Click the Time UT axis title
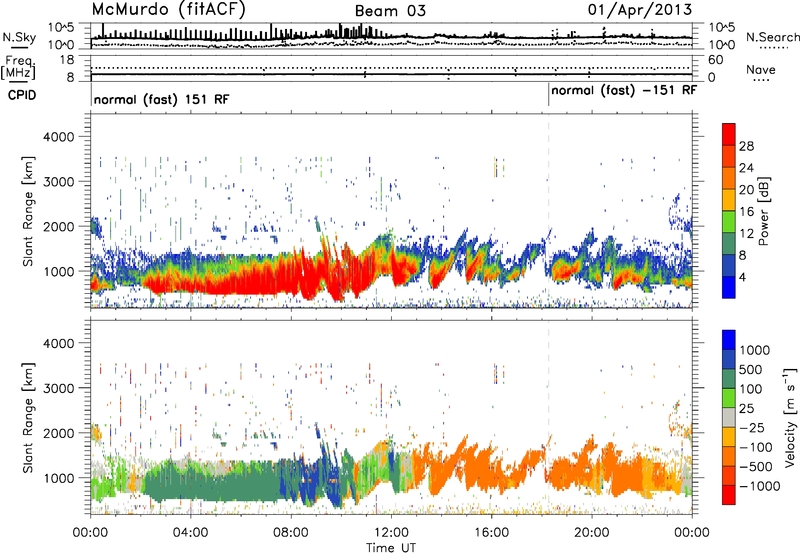The height and width of the screenshot is (554, 800). [x=391, y=548]
